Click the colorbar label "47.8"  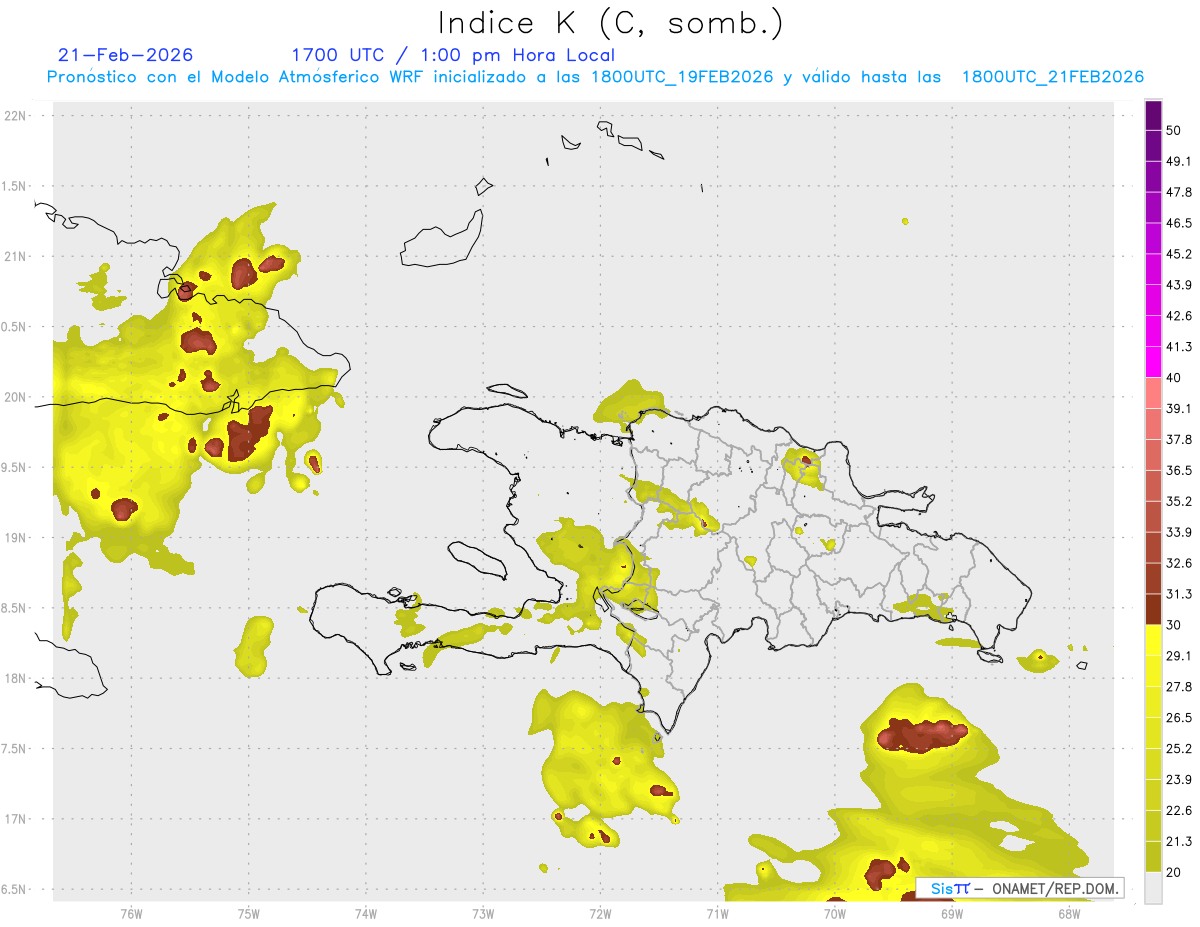point(1179,192)
